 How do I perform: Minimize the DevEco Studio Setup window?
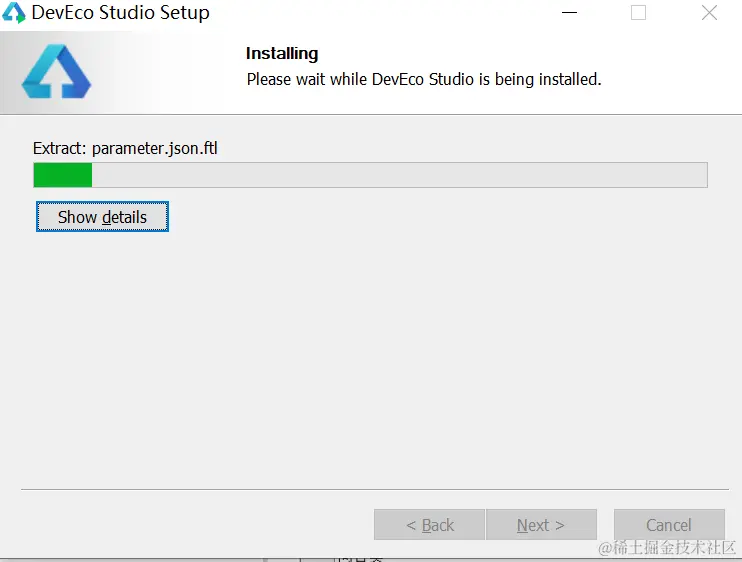coord(569,13)
